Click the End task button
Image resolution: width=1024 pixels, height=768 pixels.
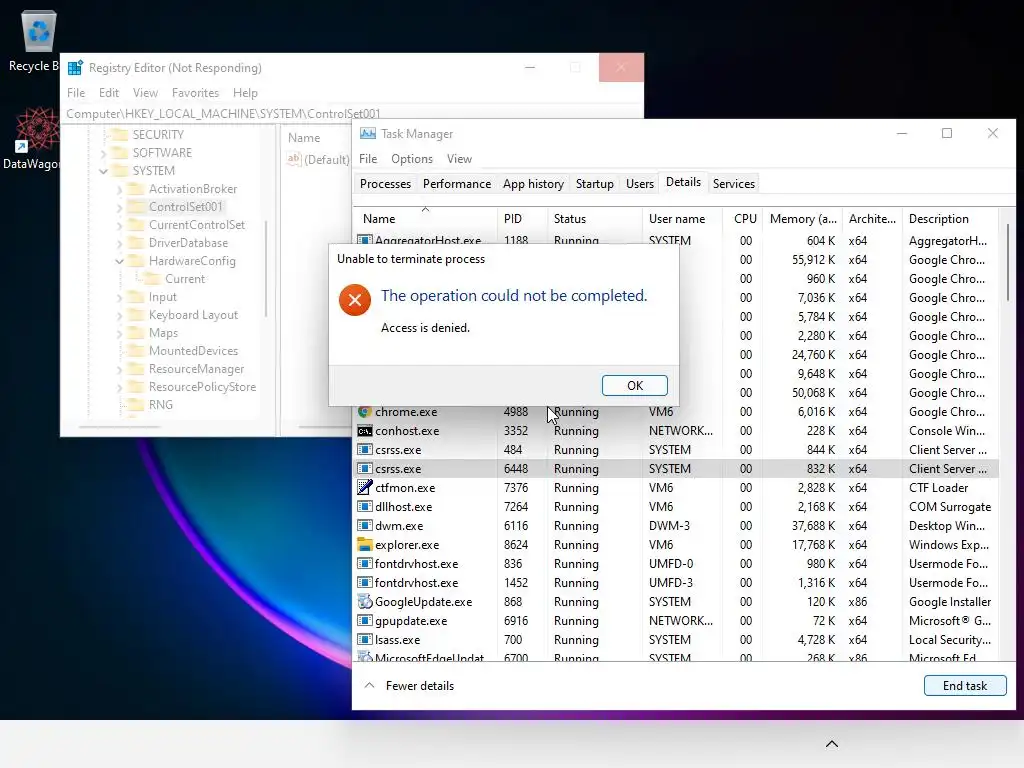tap(965, 686)
